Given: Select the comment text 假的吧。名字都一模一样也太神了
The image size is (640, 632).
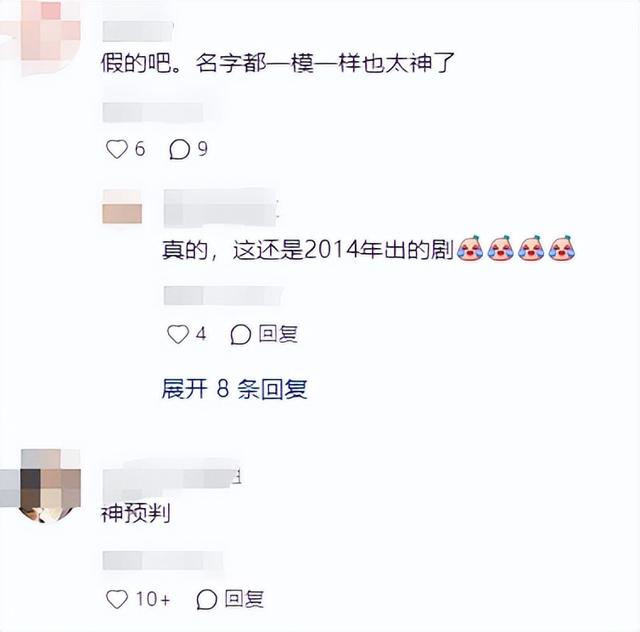Looking at the screenshot, I should click(278, 63).
